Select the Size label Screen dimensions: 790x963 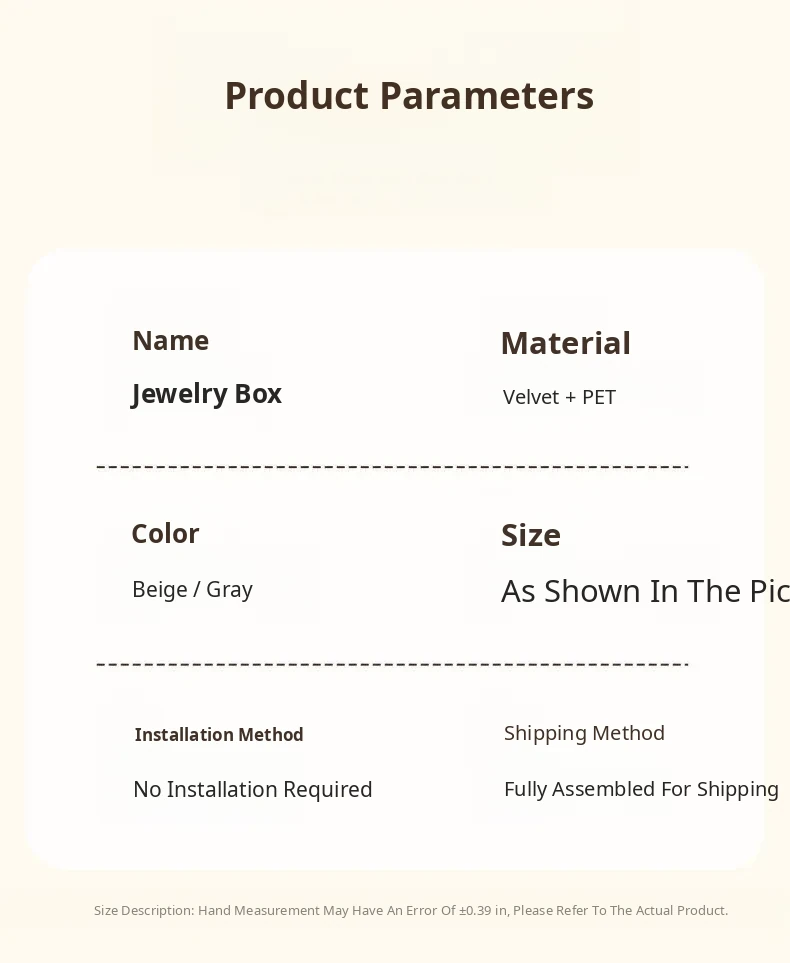530,536
